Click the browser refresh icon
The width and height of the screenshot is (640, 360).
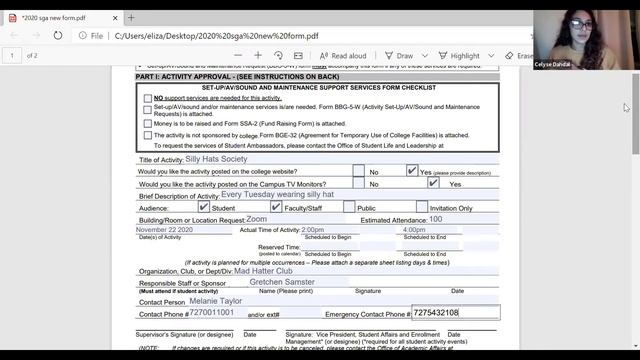pyautogui.click(x=58, y=36)
